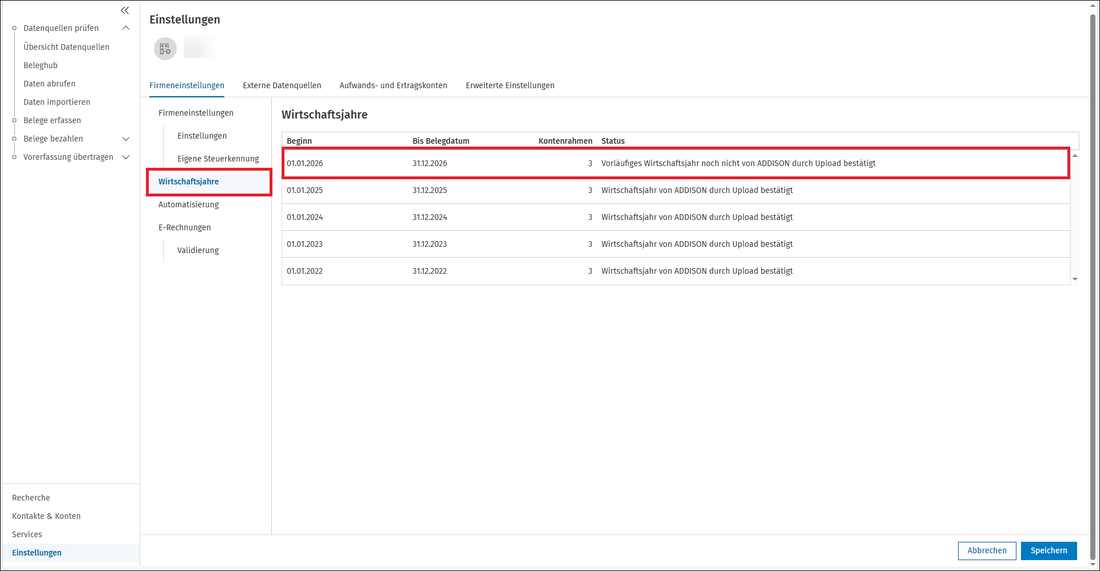Select the row starting 01.01.2023

[676, 244]
